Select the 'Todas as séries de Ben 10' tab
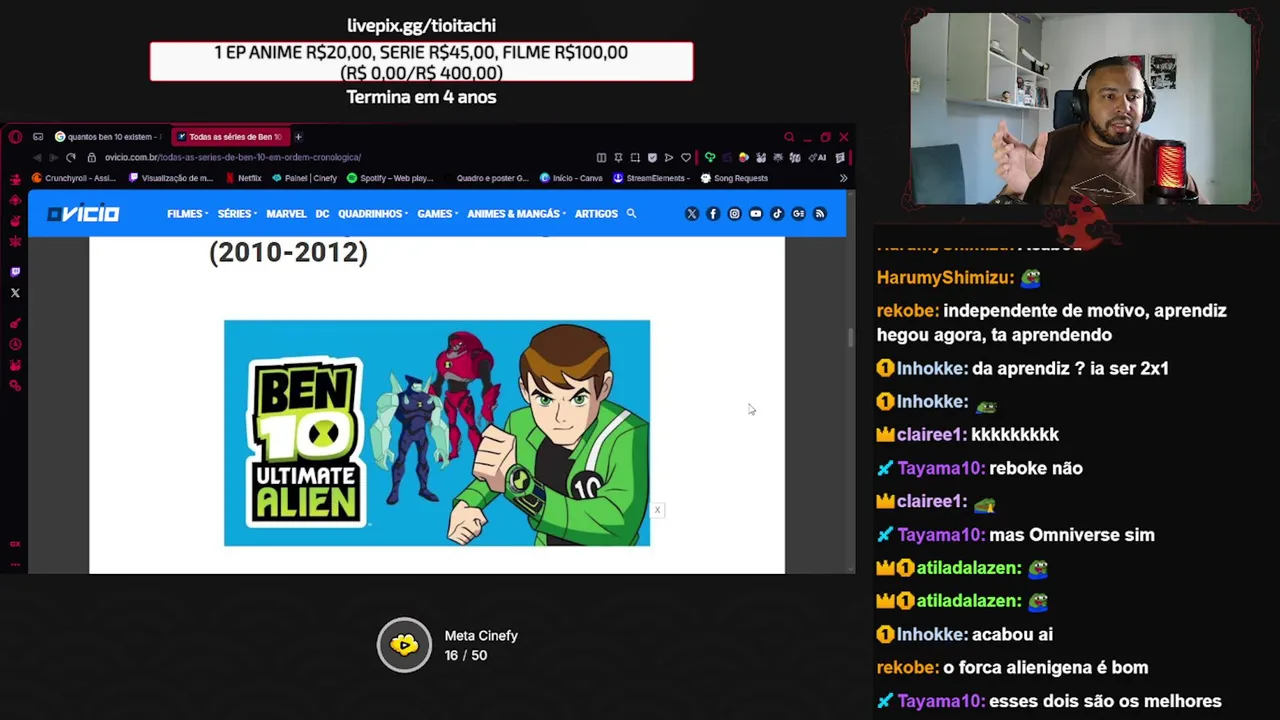The height and width of the screenshot is (720, 1280). click(x=229, y=137)
